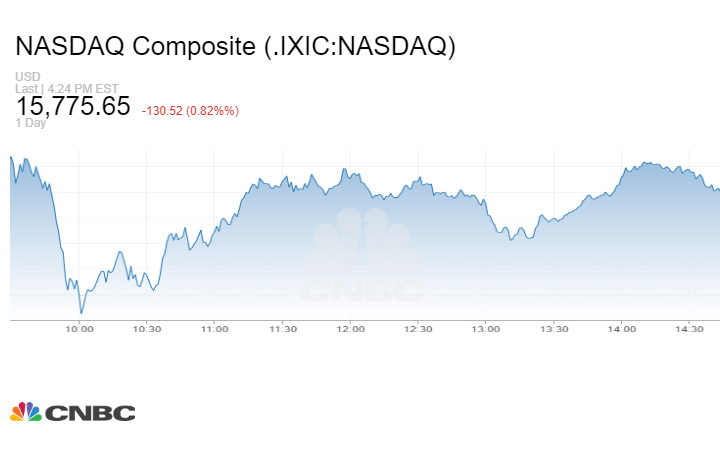Click the 13:00 time axis label
Image resolution: width=720 pixels, height=450 pixels.
coord(486,329)
